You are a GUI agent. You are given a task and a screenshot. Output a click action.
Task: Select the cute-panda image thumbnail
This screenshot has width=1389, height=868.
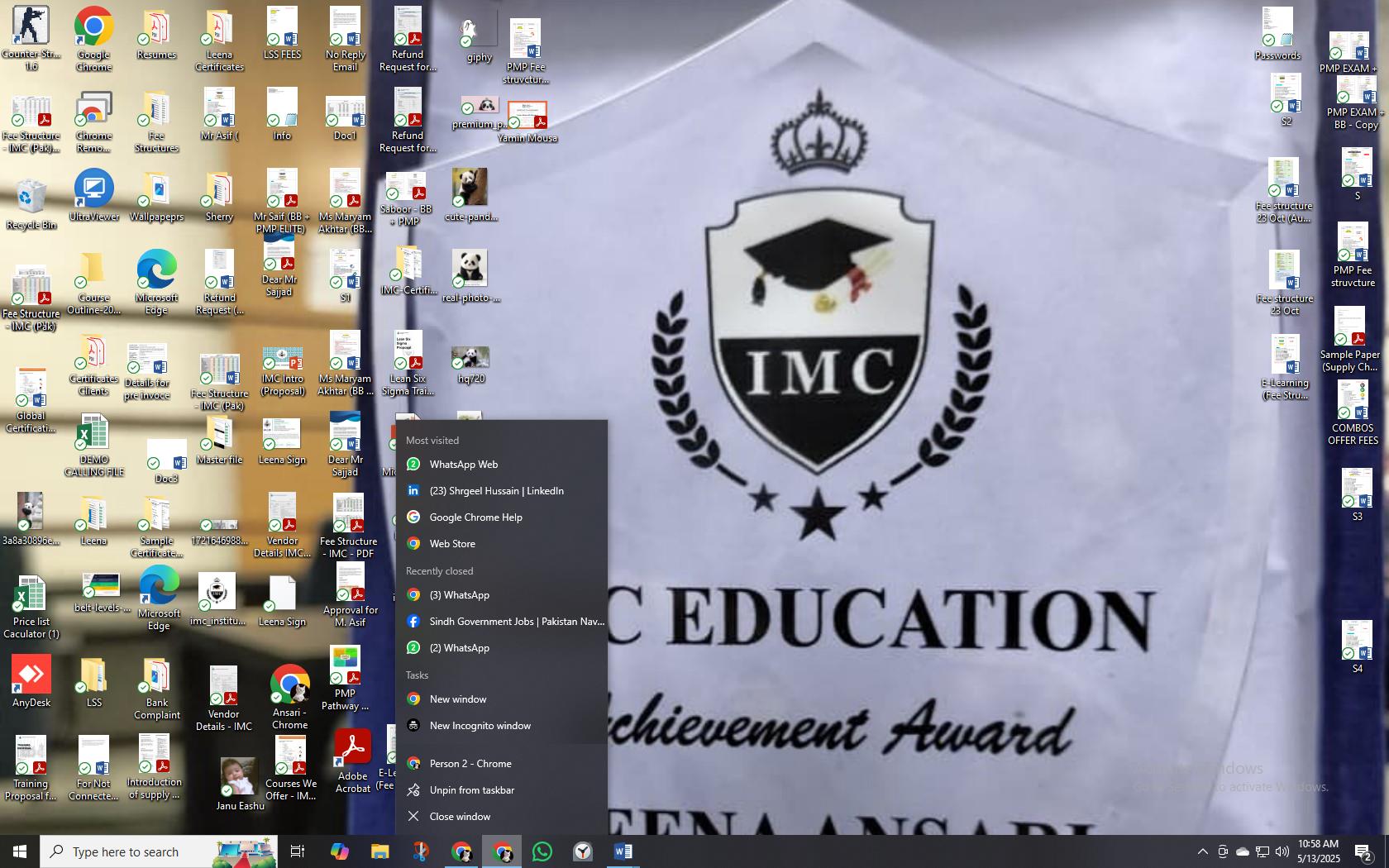pos(470,196)
